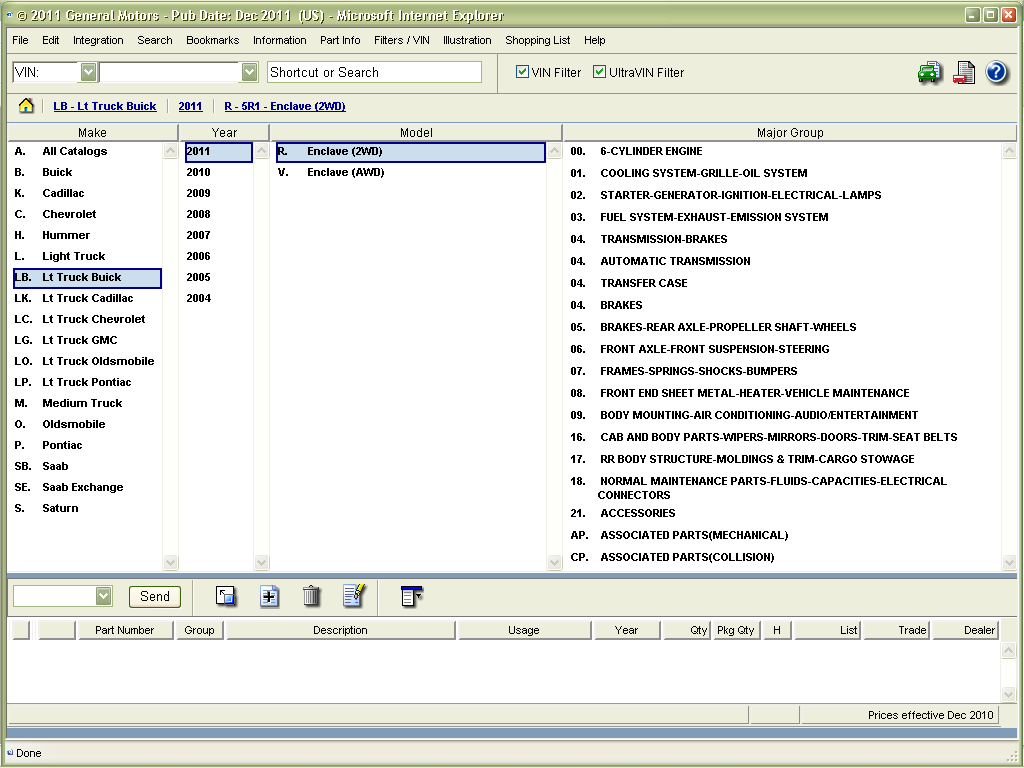Open the dropdown beside the Send button

click(x=103, y=596)
